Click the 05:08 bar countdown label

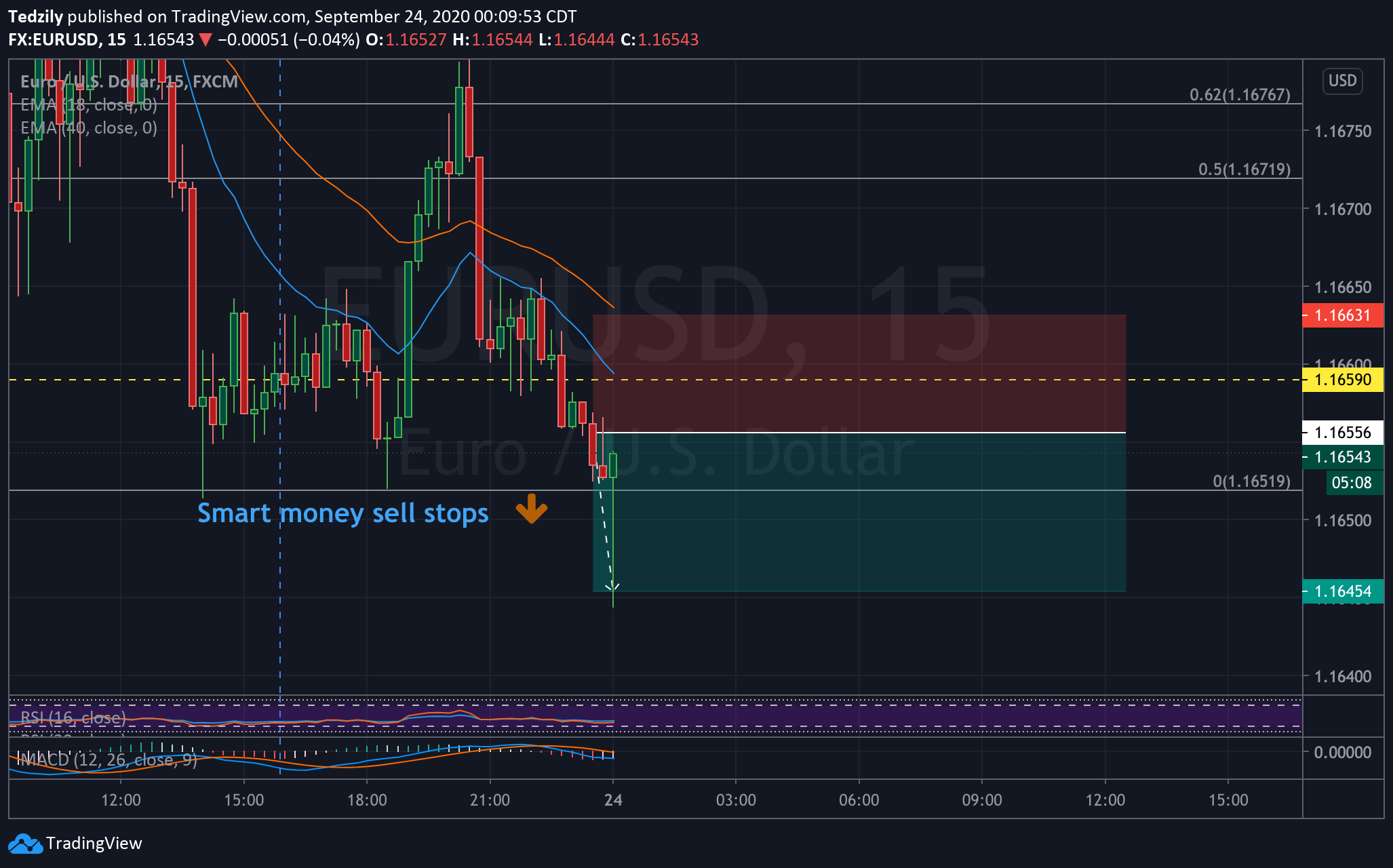pyautogui.click(x=1354, y=483)
